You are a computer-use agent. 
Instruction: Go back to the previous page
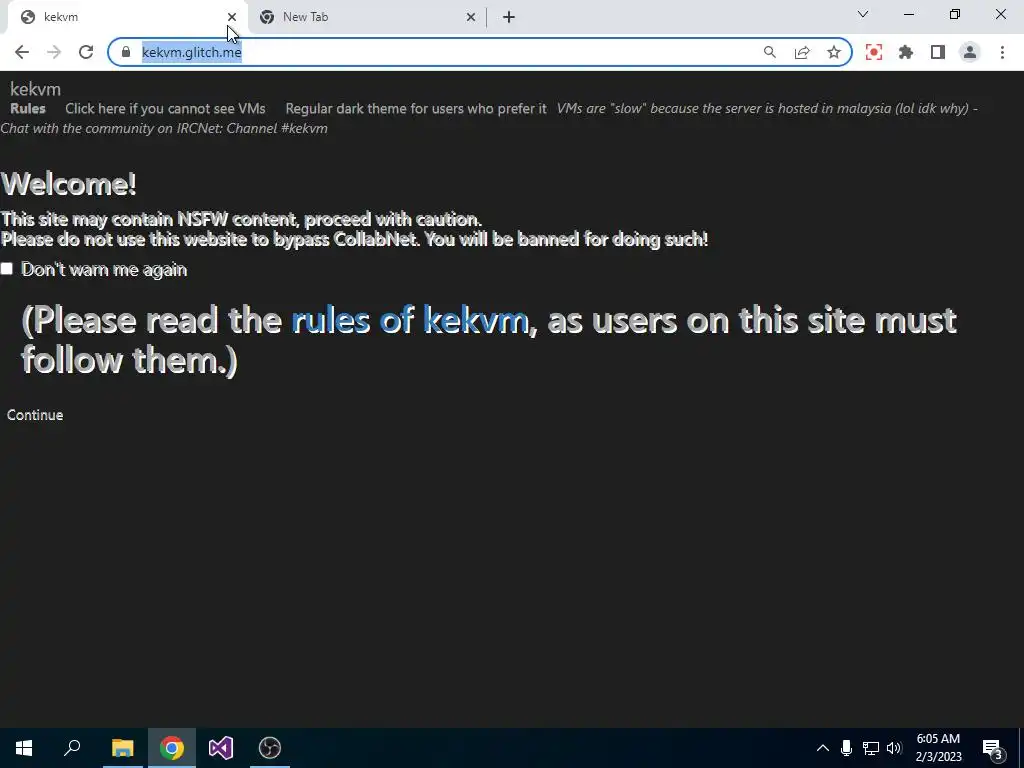(22, 52)
